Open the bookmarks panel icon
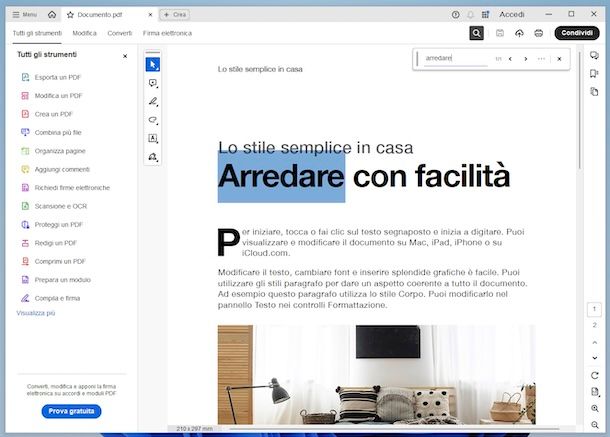Screen dimensions: 610x437 tap(594, 74)
